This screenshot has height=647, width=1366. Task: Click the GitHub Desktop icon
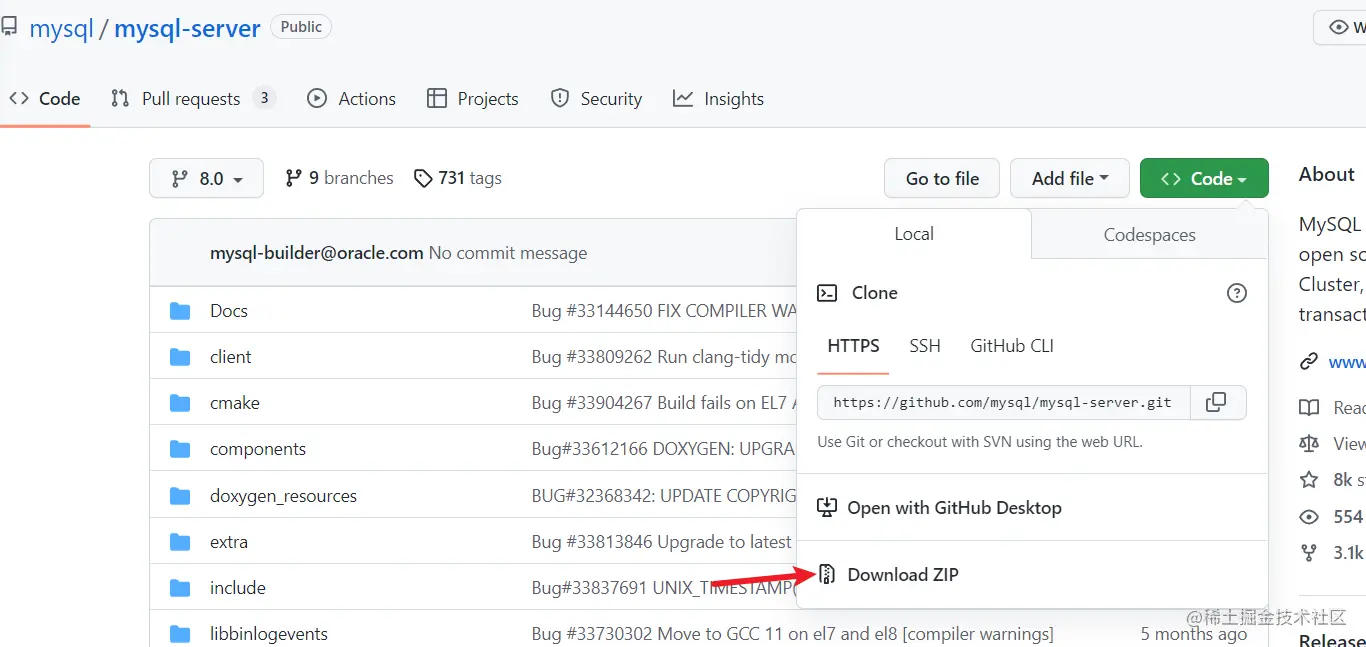click(x=827, y=507)
